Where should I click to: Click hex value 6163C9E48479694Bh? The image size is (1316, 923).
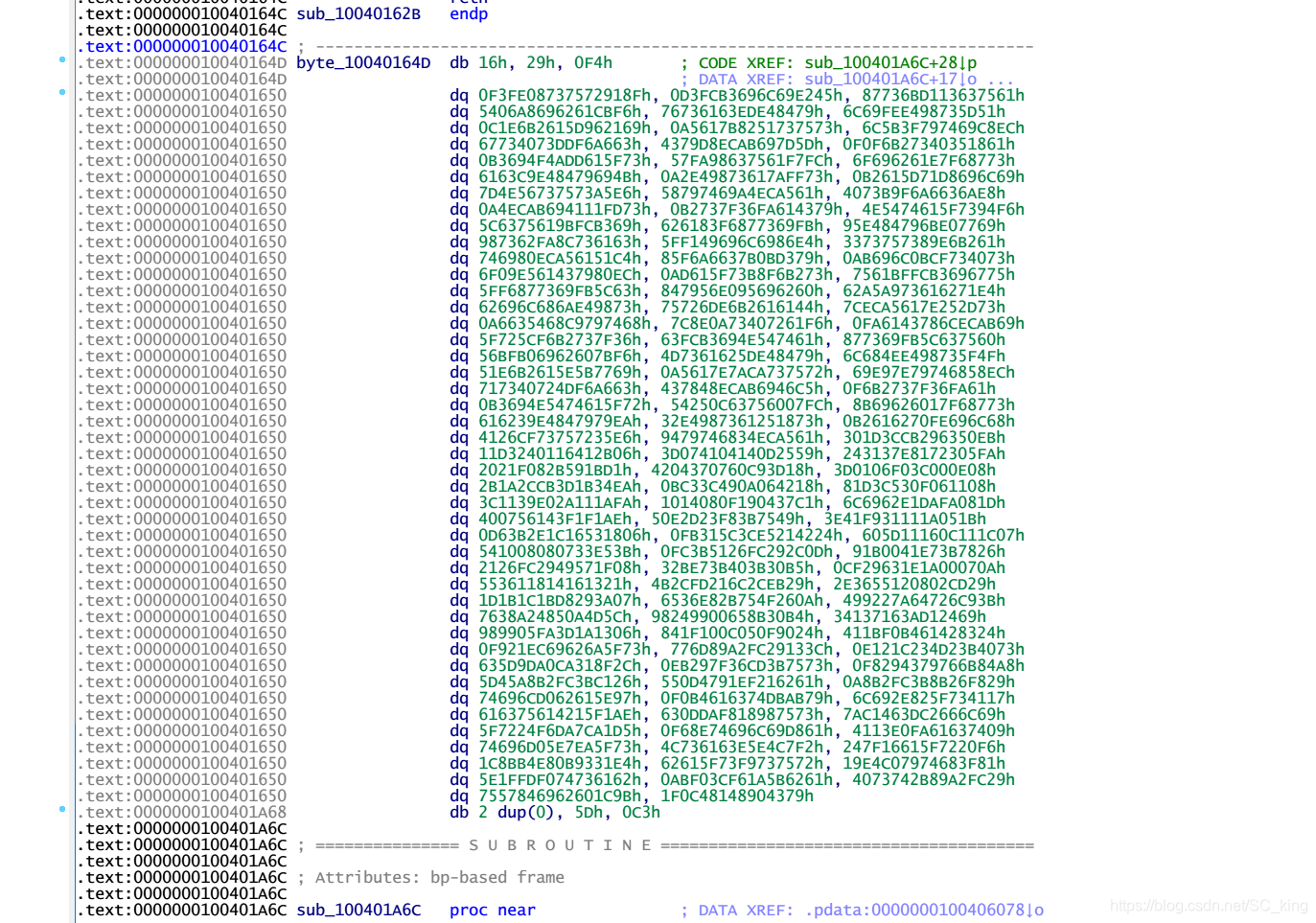click(x=560, y=176)
